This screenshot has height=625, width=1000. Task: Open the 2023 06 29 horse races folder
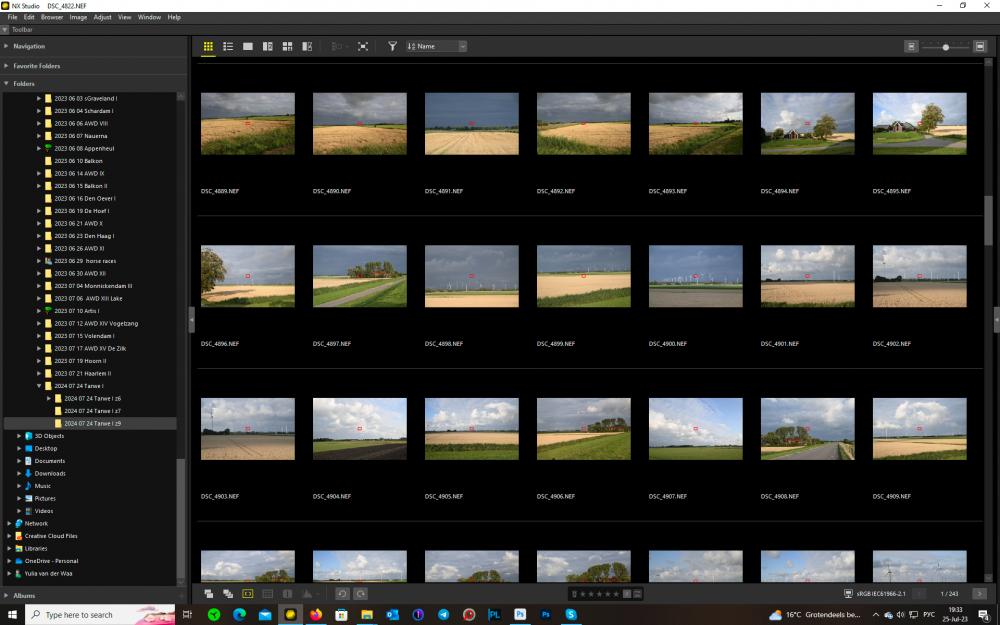tap(84, 261)
